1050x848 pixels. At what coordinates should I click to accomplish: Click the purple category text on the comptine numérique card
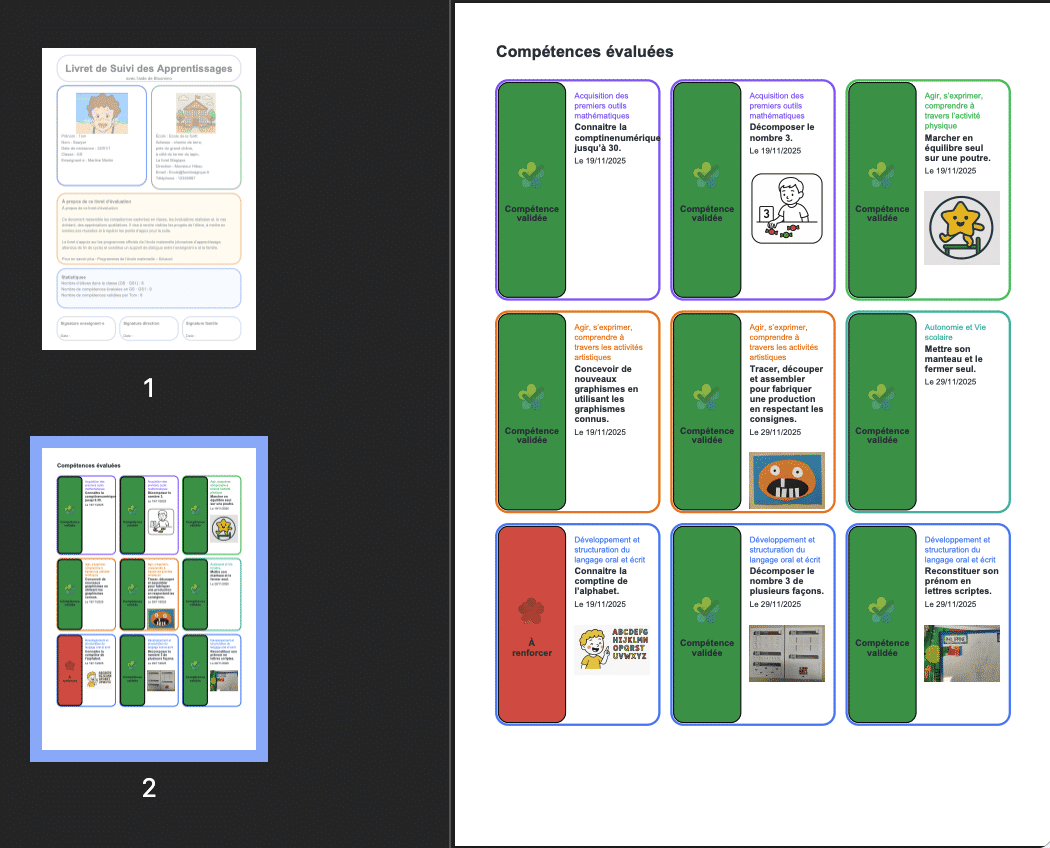point(601,106)
